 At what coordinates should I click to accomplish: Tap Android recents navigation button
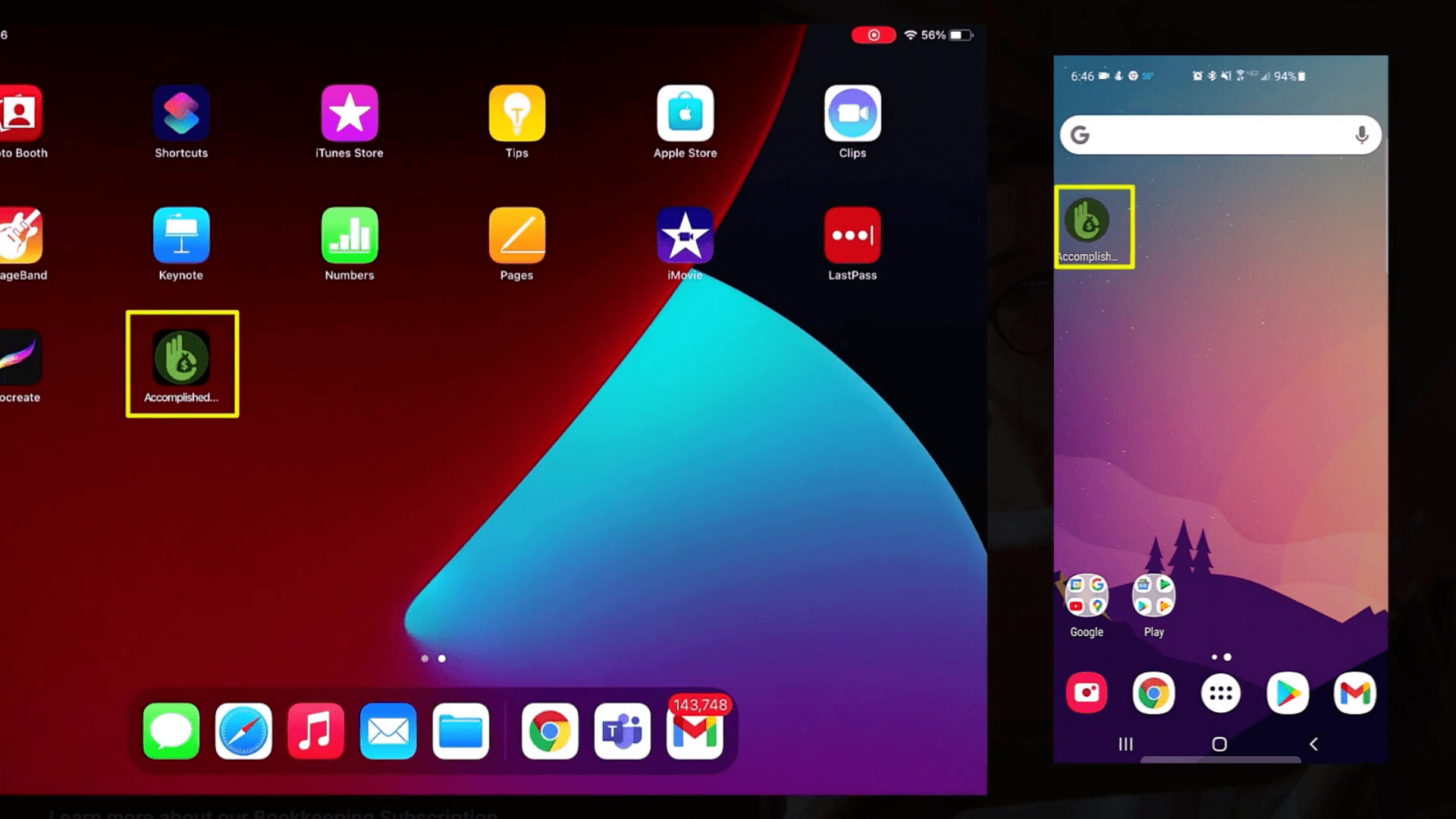pyautogui.click(x=1125, y=745)
